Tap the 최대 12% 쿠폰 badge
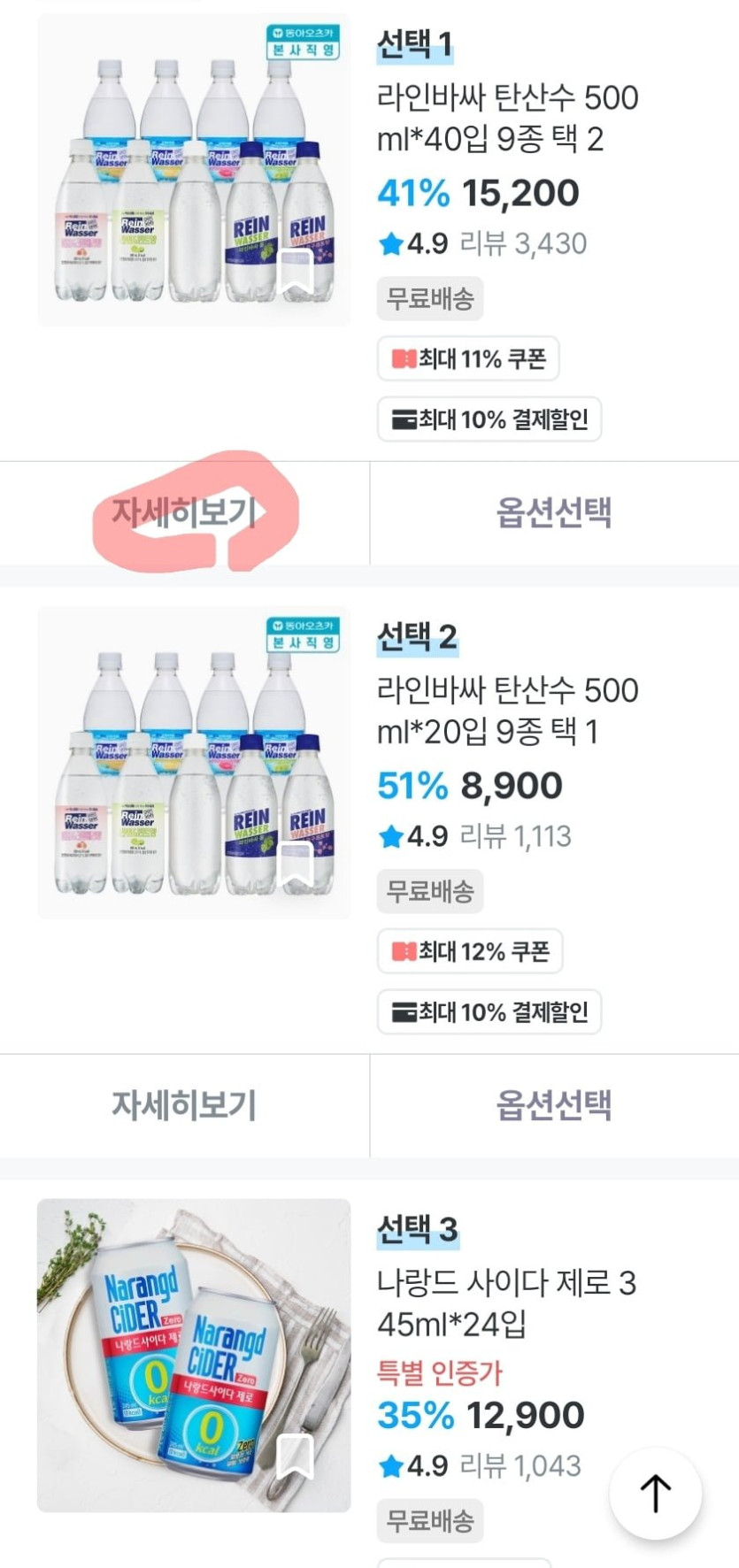Screen dimensions: 739x1568 pos(470,951)
